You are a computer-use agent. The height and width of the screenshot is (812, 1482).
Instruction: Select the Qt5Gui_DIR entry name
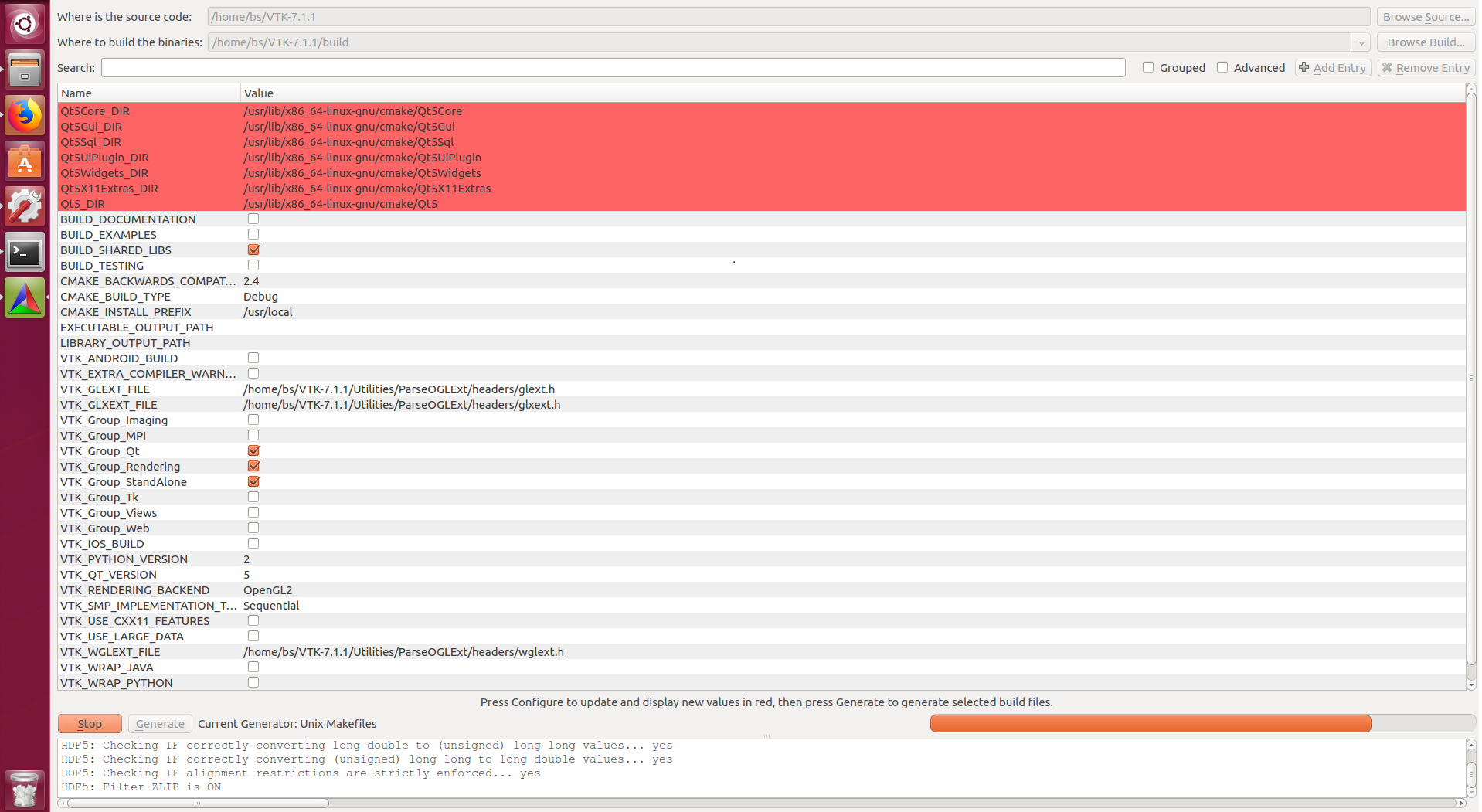(x=91, y=127)
